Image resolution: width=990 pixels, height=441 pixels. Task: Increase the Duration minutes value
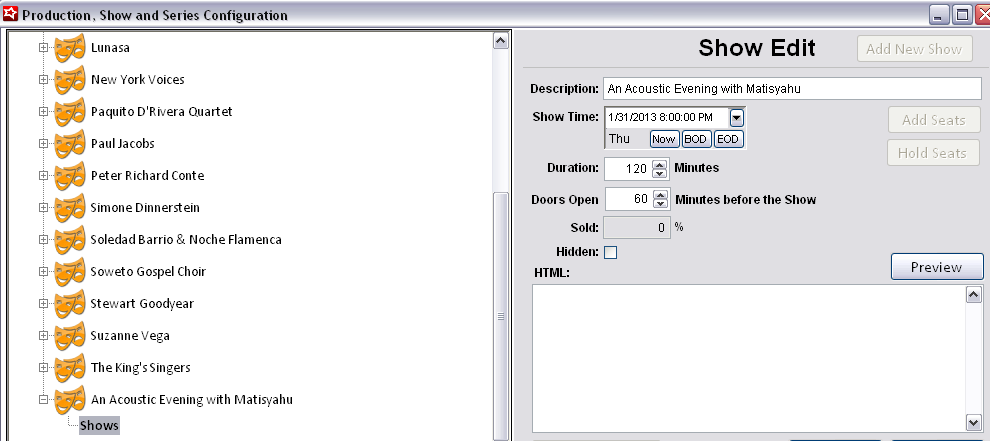pos(659,163)
